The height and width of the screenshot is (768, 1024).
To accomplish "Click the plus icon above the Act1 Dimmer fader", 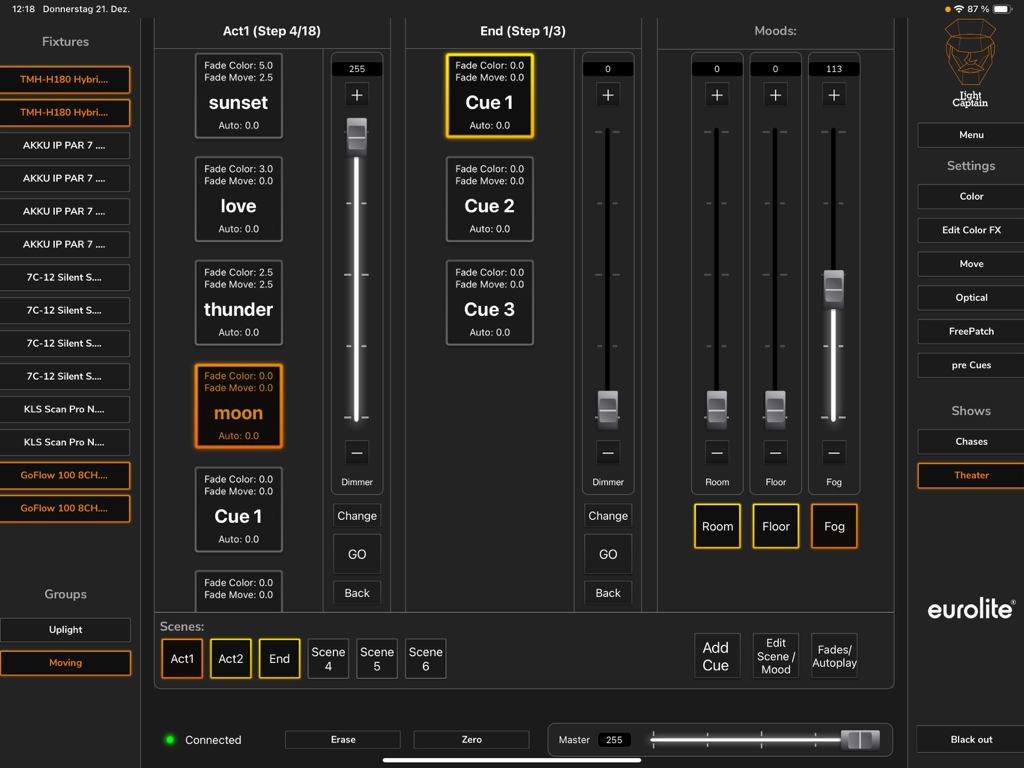I will [356, 95].
